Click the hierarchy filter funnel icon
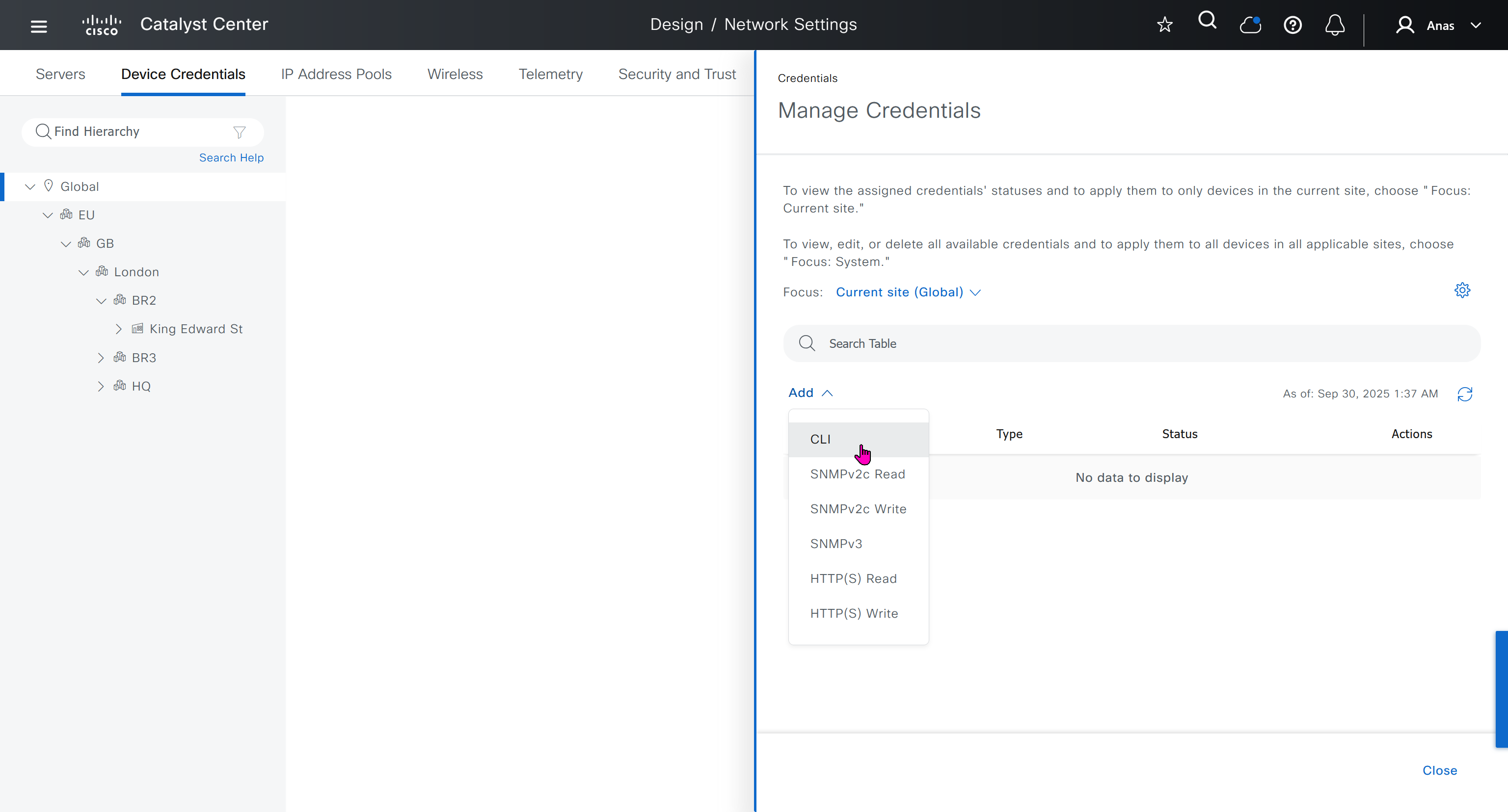 (x=239, y=132)
